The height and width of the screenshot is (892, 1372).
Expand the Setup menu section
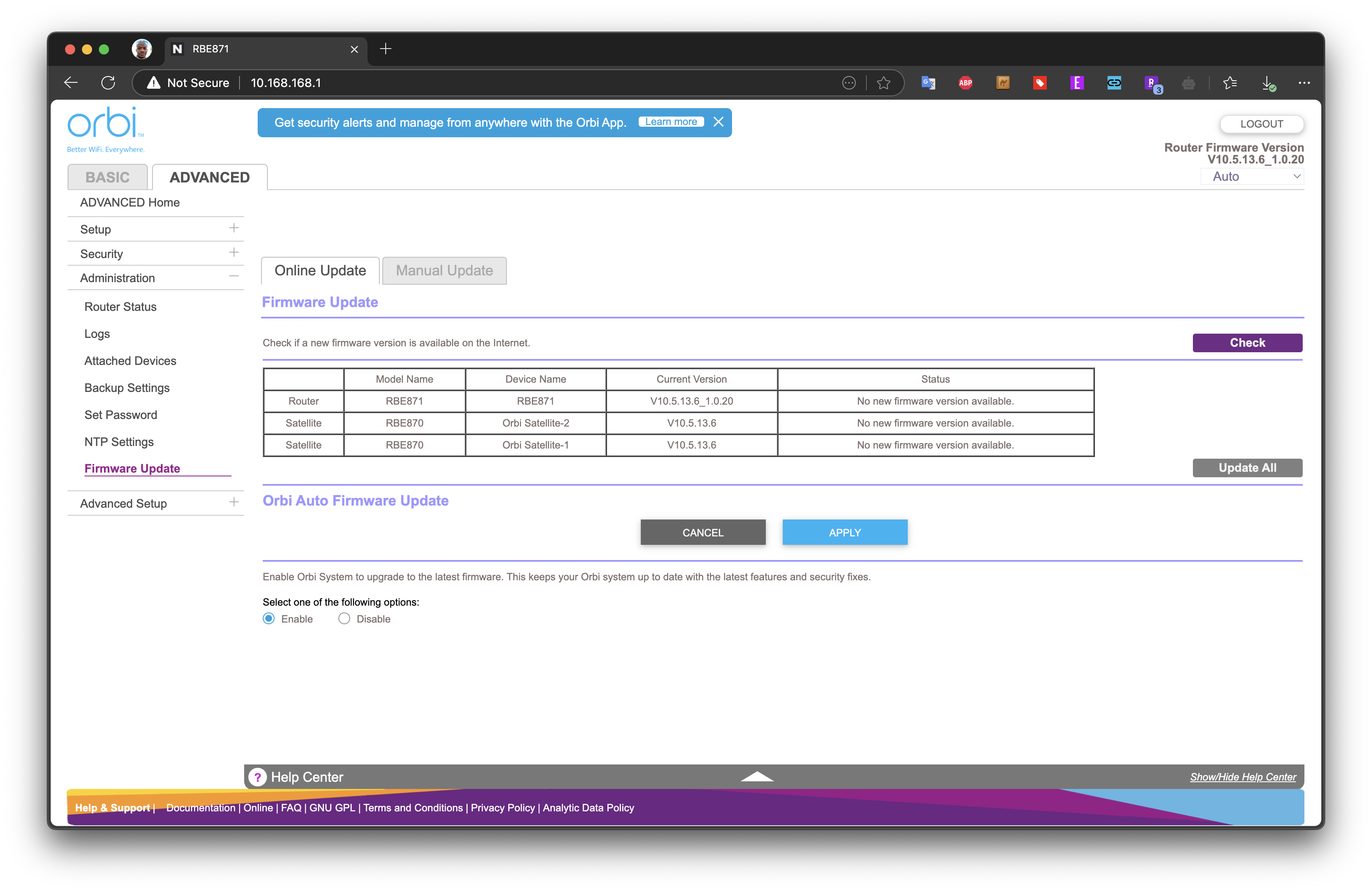coord(234,228)
